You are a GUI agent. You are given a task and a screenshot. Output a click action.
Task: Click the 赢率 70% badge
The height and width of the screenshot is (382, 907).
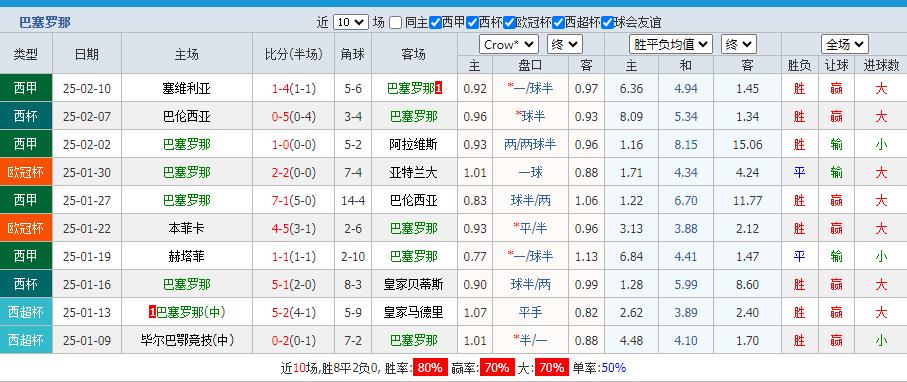497,368
